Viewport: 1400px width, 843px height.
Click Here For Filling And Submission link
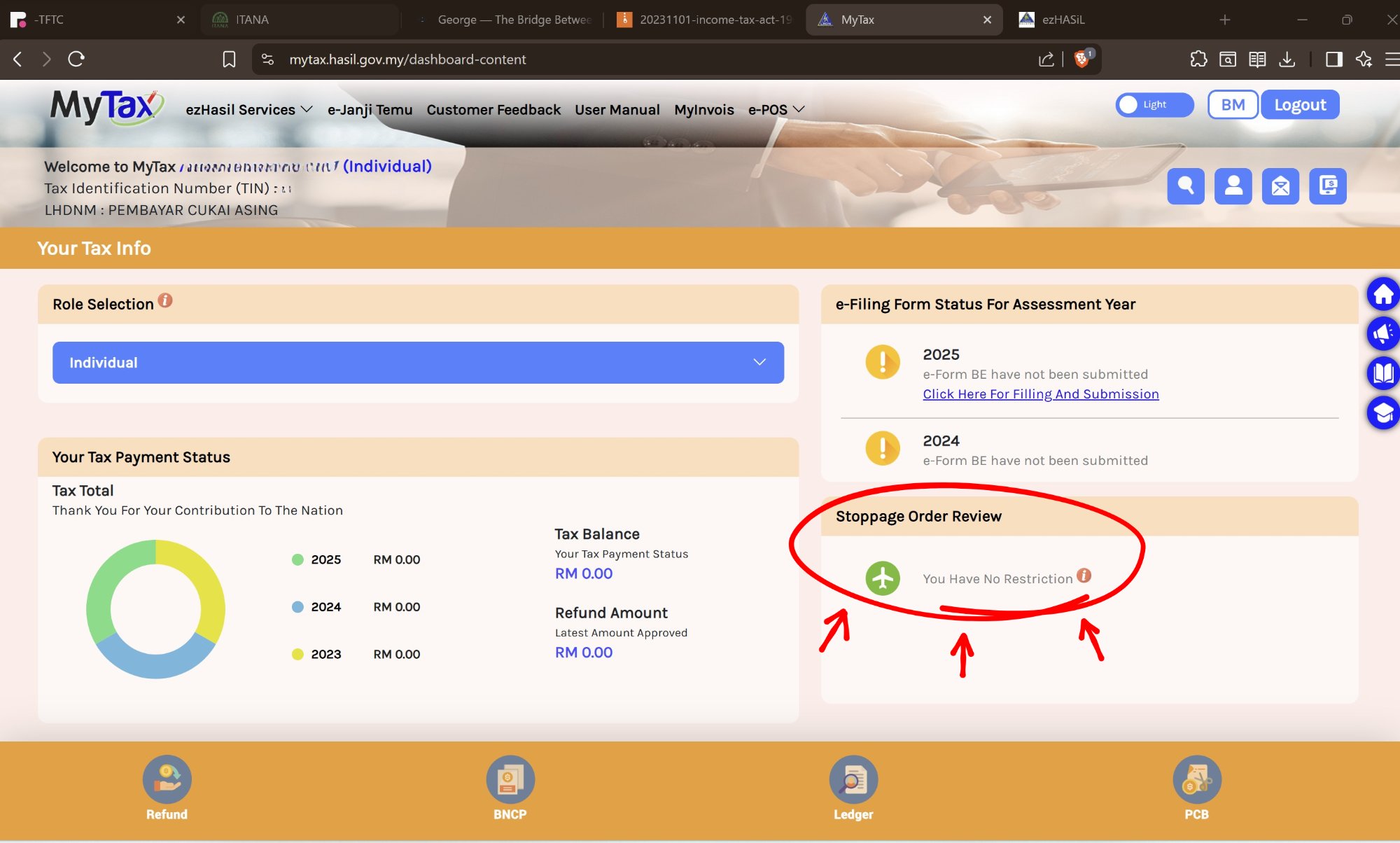[x=1040, y=394]
